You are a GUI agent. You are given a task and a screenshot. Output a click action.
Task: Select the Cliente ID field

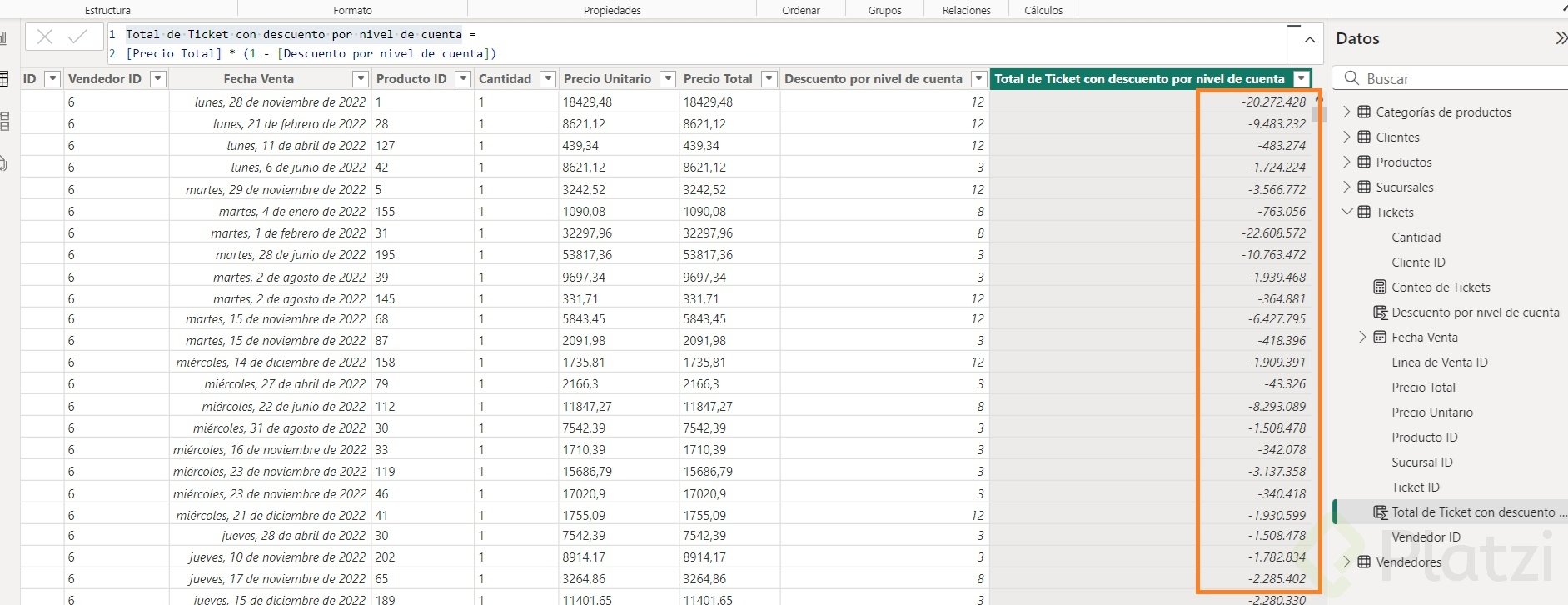[1418, 262]
